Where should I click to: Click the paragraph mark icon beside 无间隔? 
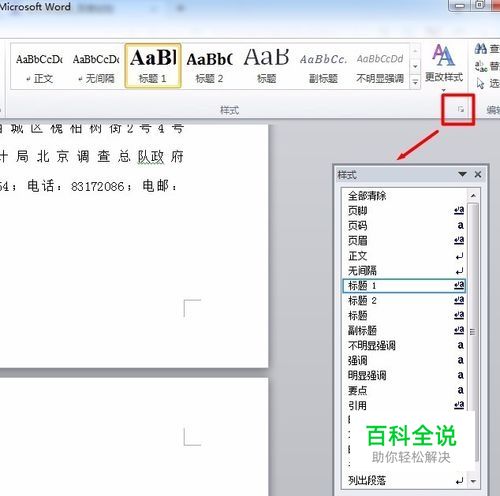(x=460, y=271)
